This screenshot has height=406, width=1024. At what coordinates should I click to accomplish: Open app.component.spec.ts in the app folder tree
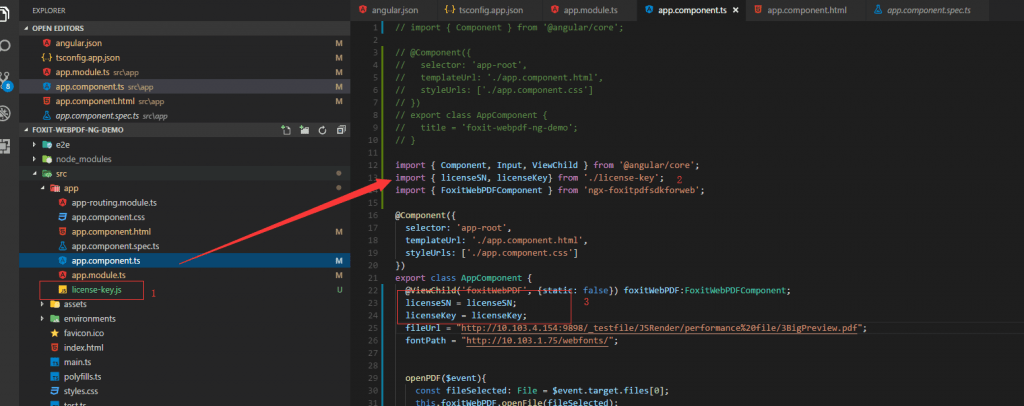point(185,246)
